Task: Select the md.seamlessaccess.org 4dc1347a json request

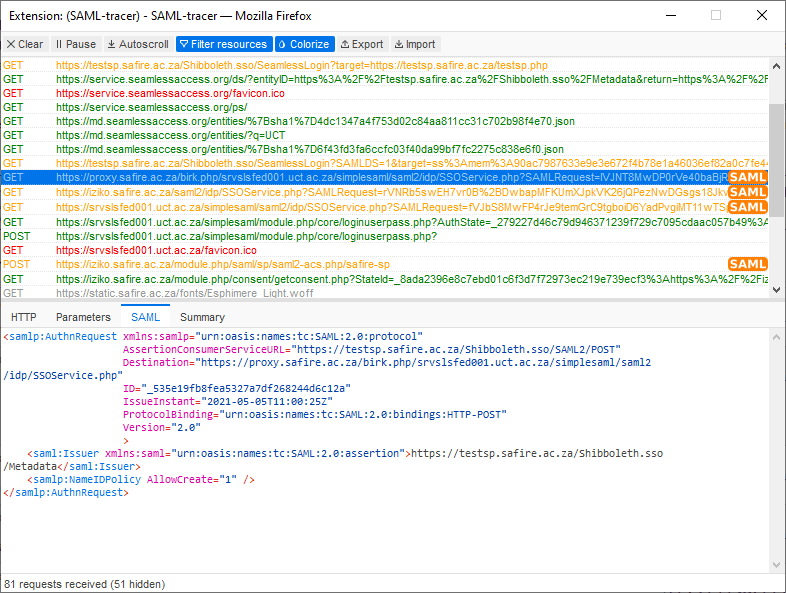Action: click(x=384, y=121)
